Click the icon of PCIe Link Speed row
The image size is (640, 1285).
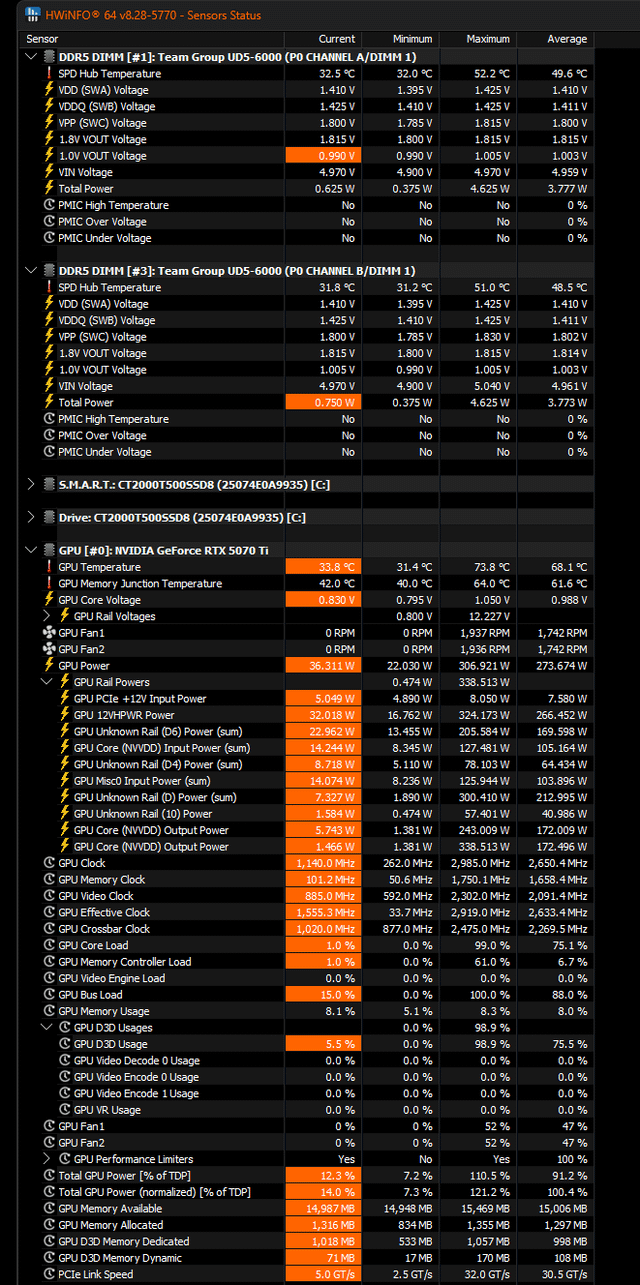[50, 1274]
